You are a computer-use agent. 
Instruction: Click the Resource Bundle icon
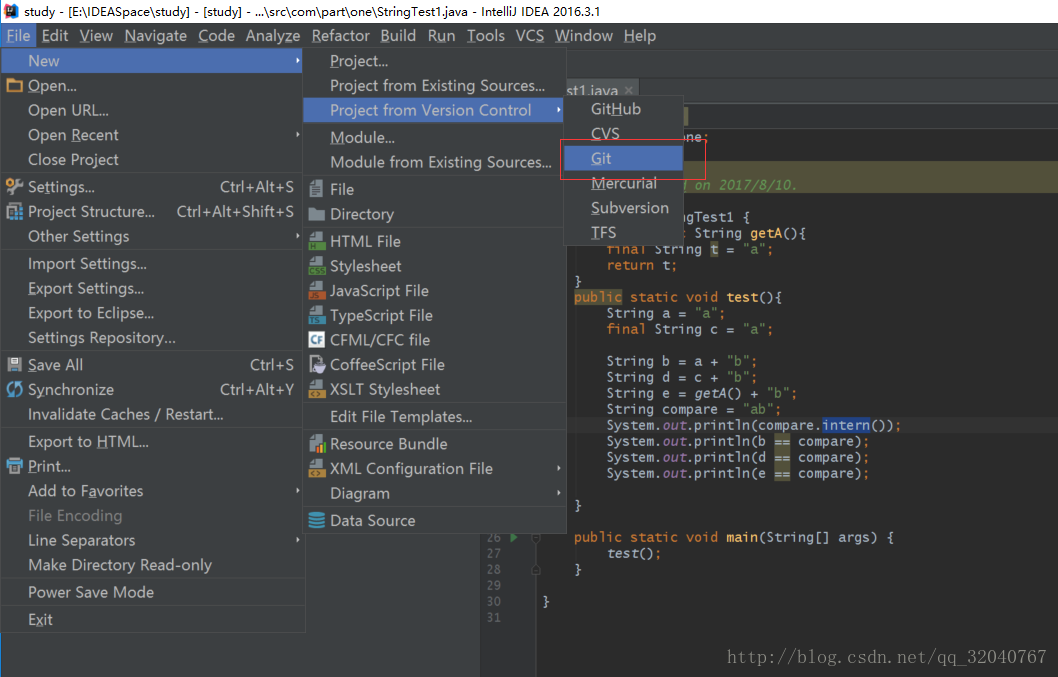(x=316, y=443)
